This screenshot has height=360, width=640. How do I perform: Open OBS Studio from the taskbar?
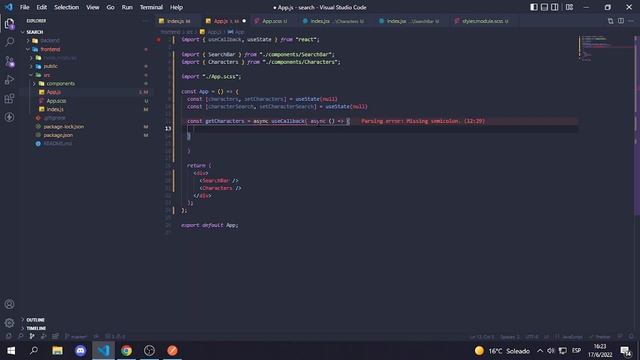(x=149, y=350)
